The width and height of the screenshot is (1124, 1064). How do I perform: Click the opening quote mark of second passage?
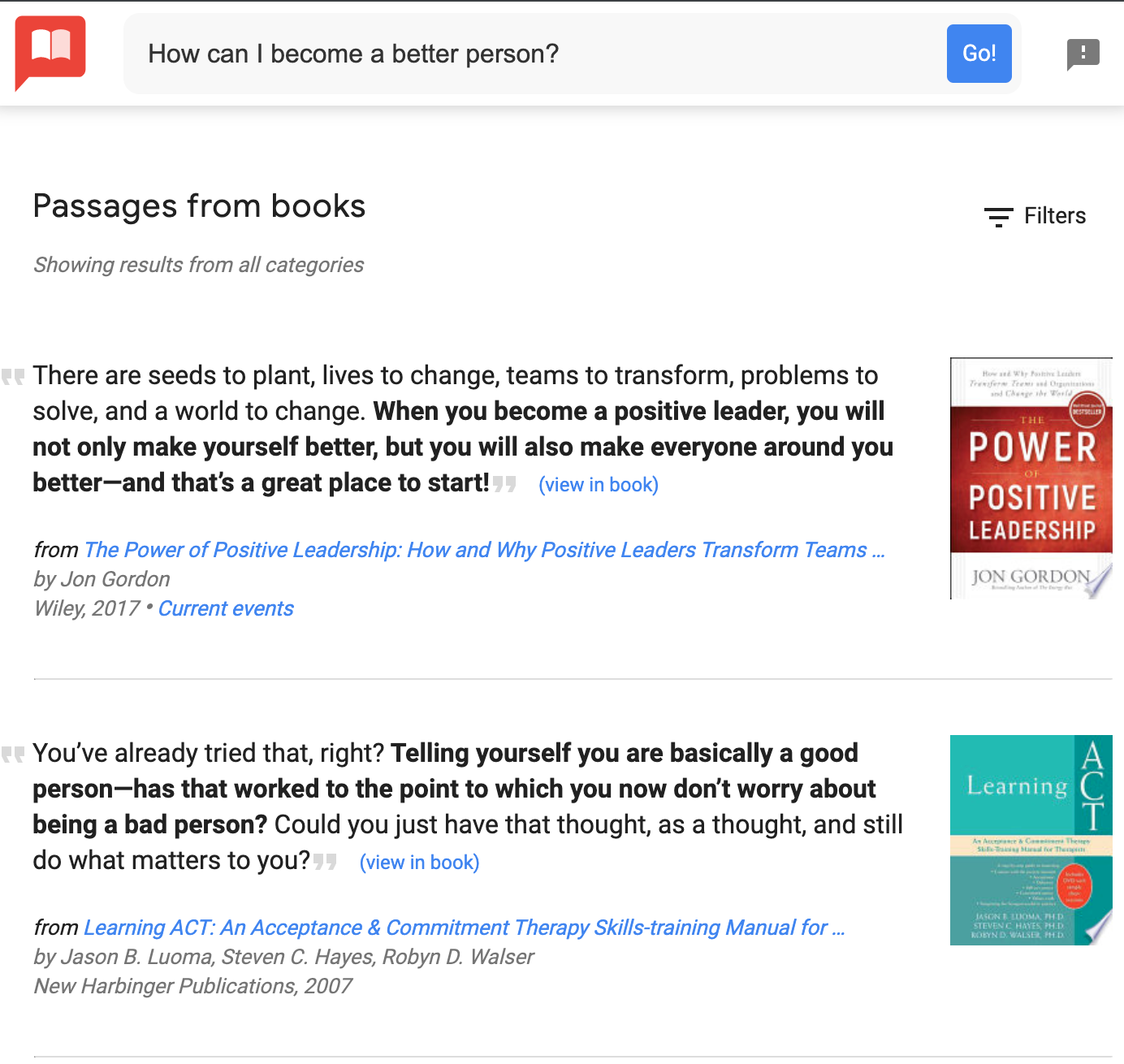[x=14, y=755]
